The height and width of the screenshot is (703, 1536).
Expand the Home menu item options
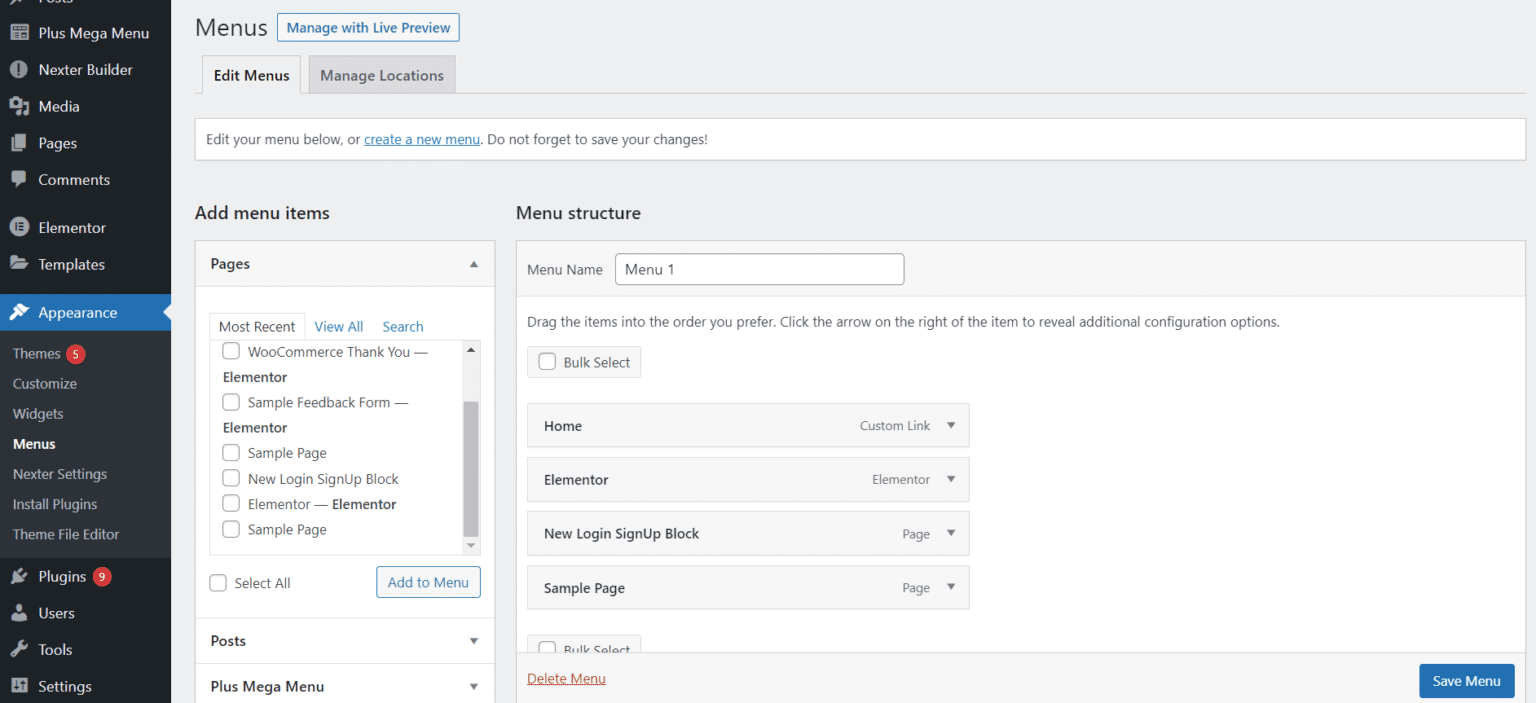pos(951,425)
